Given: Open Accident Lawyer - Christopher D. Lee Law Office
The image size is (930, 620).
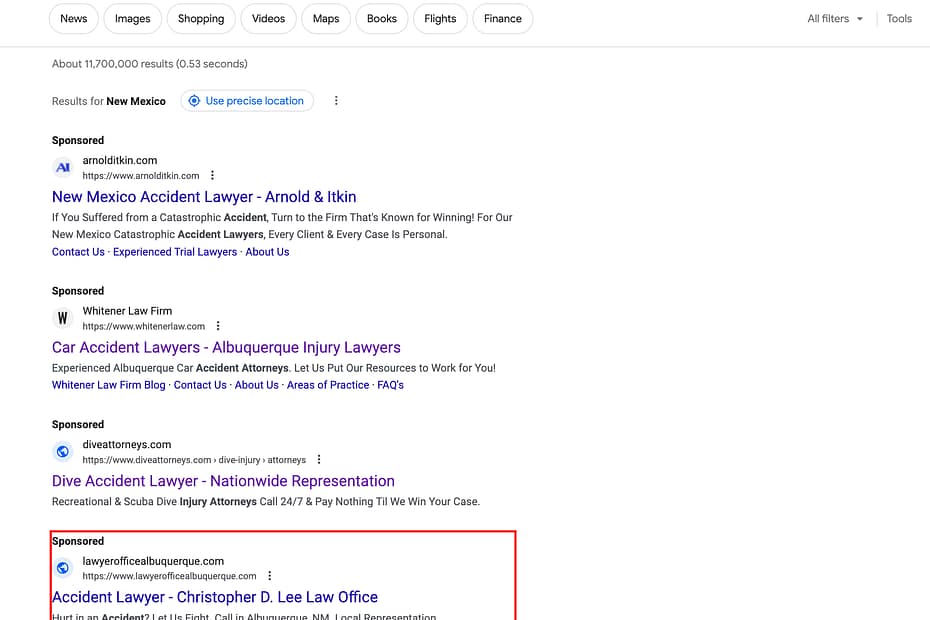Looking at the screenshot, I should click(x=215, y=597).
